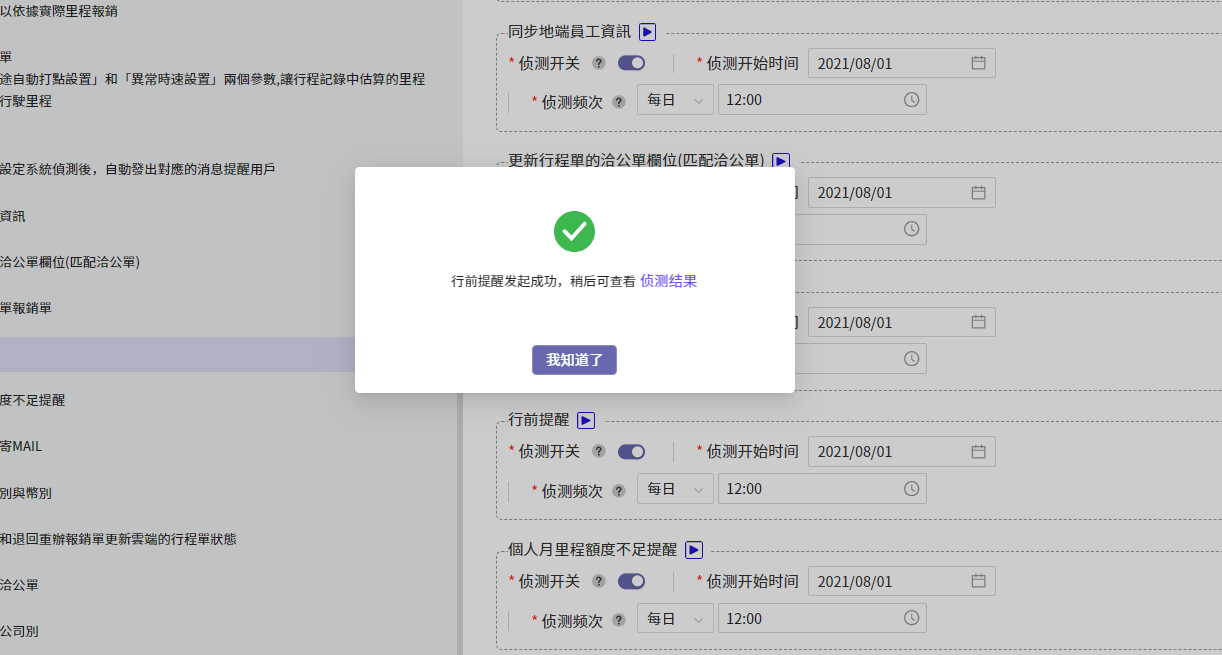Click text 以依據實際里程報銷 in left list
This screenshot has width=1222, height=655.
point(59,11)
